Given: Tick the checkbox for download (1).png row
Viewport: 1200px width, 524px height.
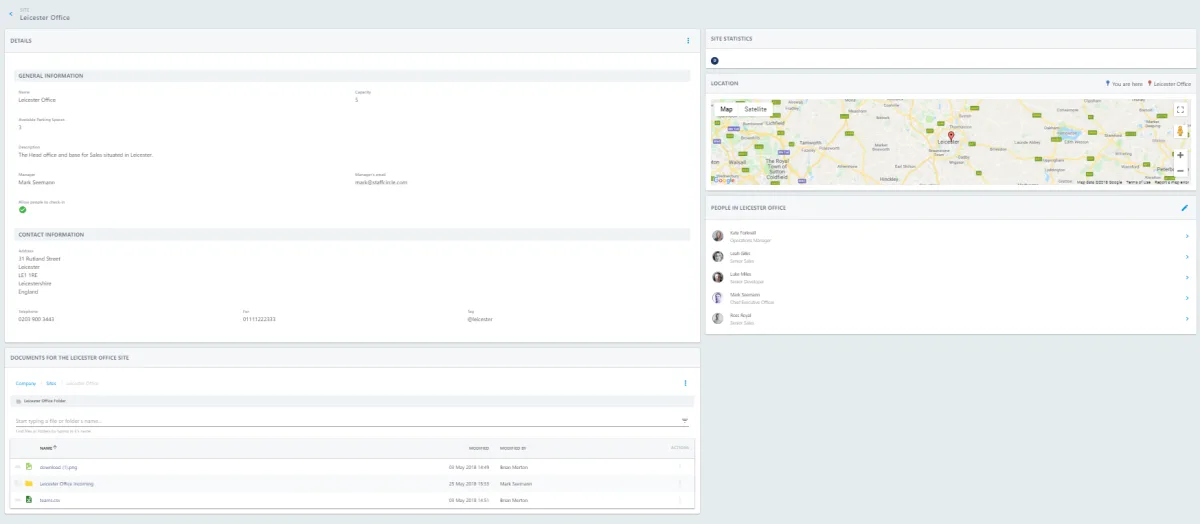Looking at the screenshot, I should coord(17,467).
